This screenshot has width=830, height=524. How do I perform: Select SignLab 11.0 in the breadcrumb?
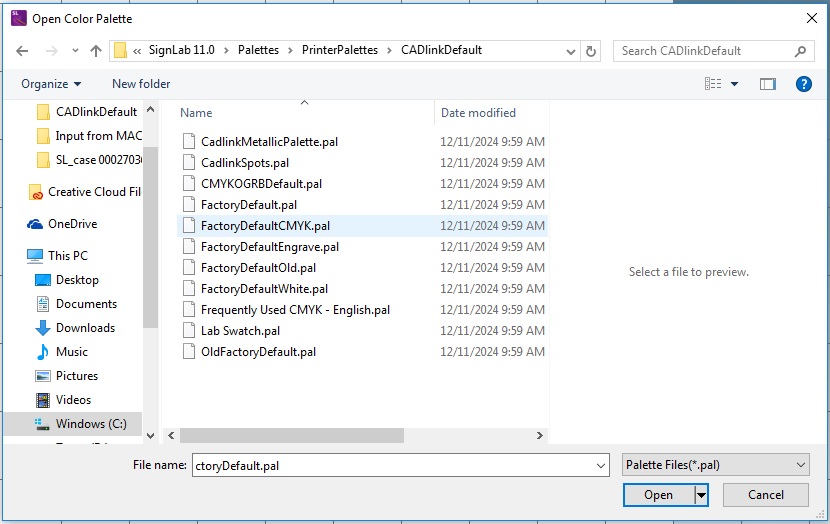click(182, 50)
